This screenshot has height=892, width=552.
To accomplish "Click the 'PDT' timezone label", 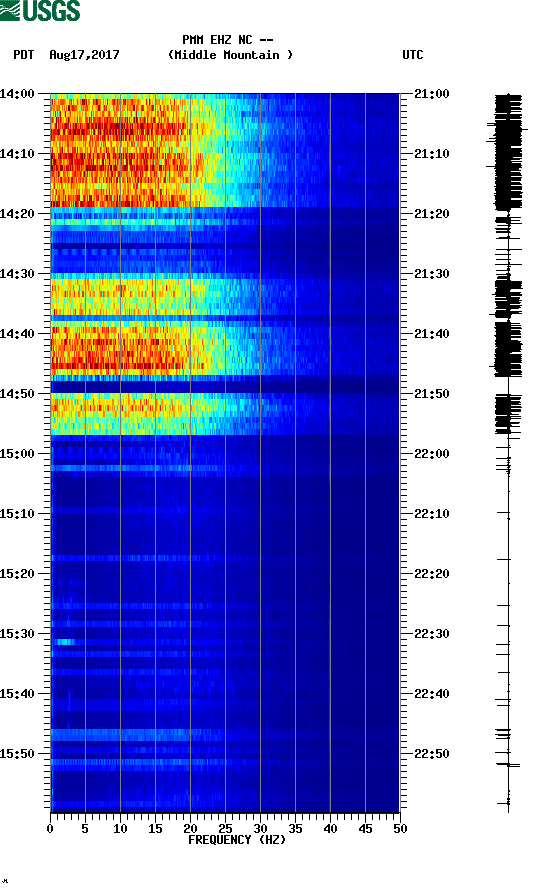I will (x=24, y=55).
